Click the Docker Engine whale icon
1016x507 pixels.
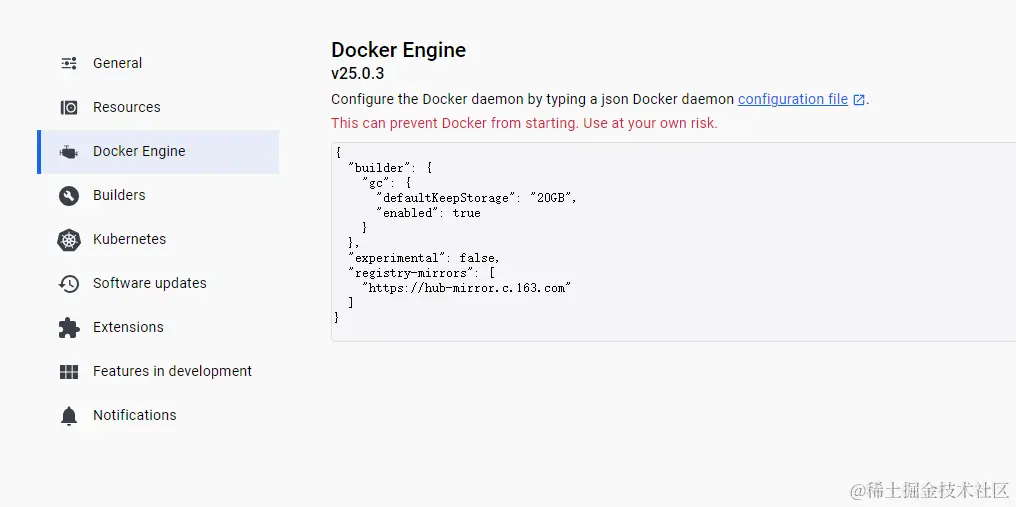click(x=69, y=152)
